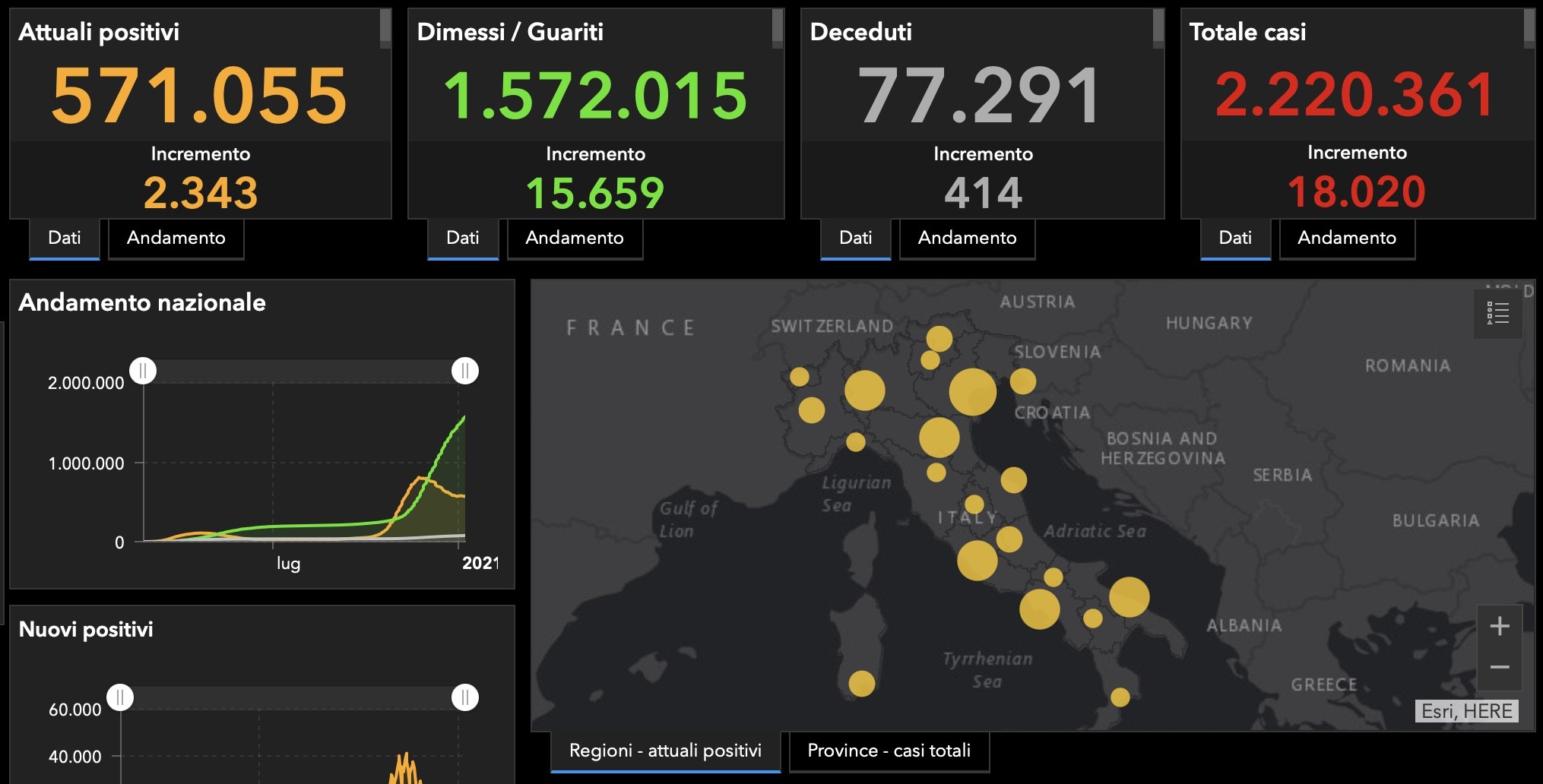The image size is (1543, 784).
Task: Click the Lazio region bubble near Rome
Action: click(x=977, y=561)
